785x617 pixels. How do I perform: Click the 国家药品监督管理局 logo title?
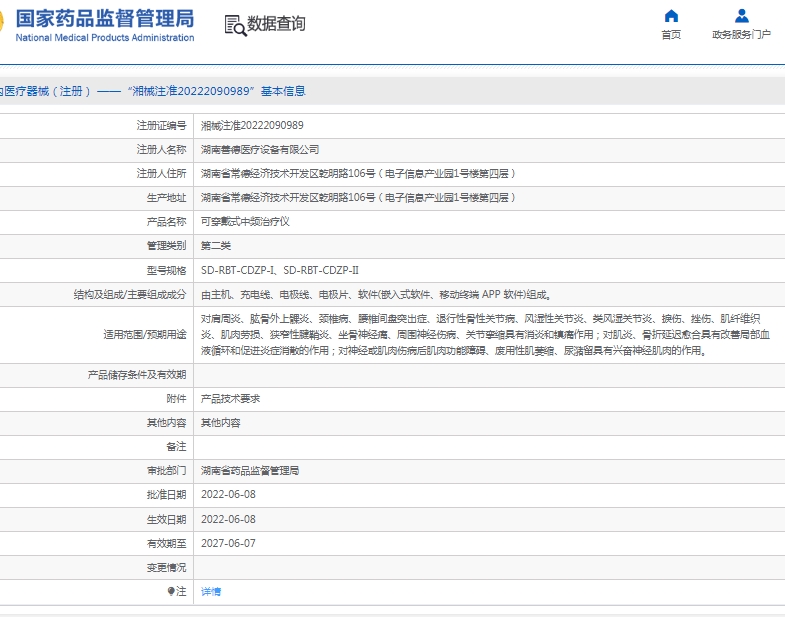point(105,19)
